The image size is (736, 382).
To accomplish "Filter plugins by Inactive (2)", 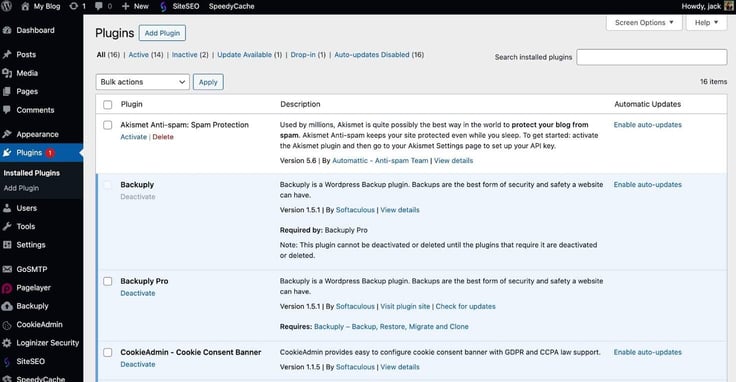I will click(190, 54).
